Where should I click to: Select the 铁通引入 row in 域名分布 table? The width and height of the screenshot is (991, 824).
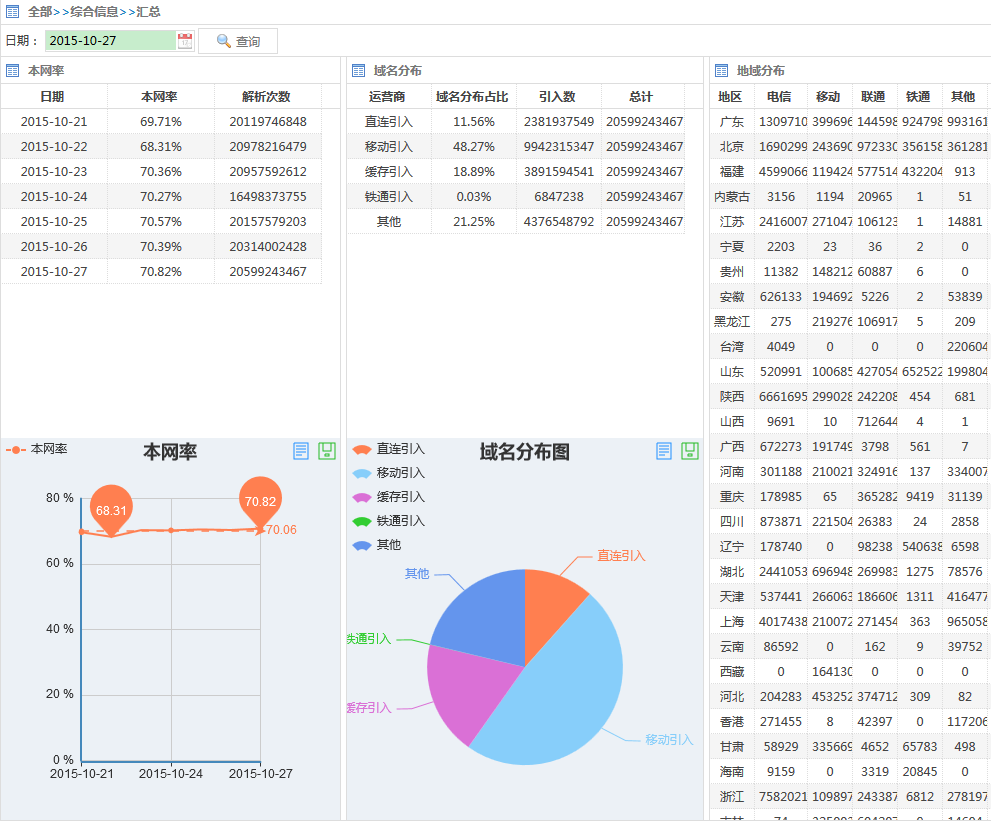click(516, 197)
